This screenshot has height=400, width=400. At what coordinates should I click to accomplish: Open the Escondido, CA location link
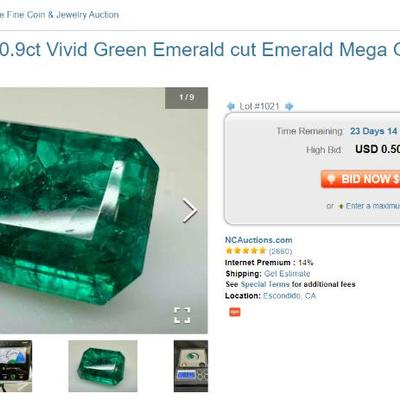(289, 296)
